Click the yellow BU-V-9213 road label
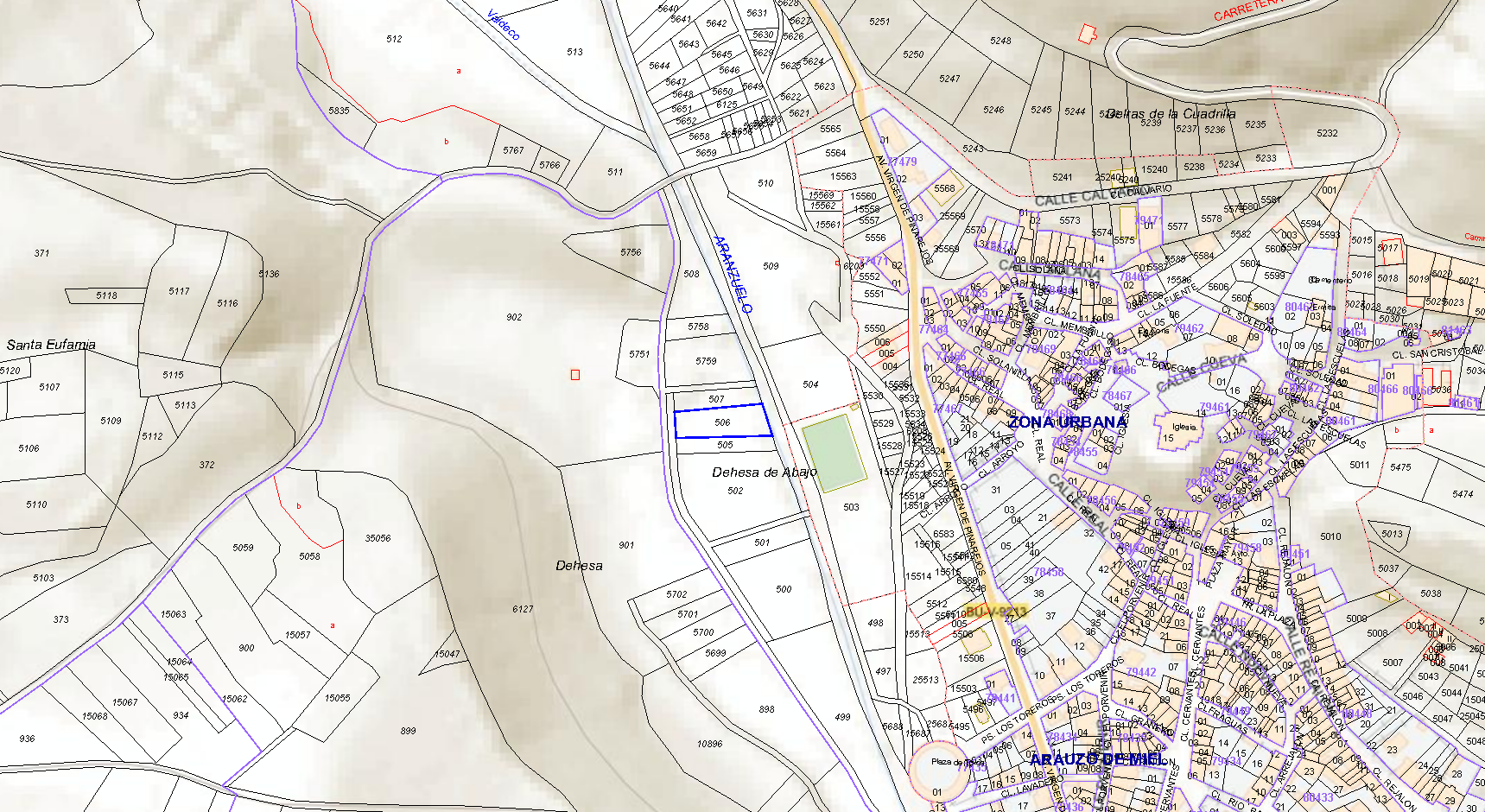The width and height of the screenshot is (1485, 812). pyautogui.click(x=995, y=612)
